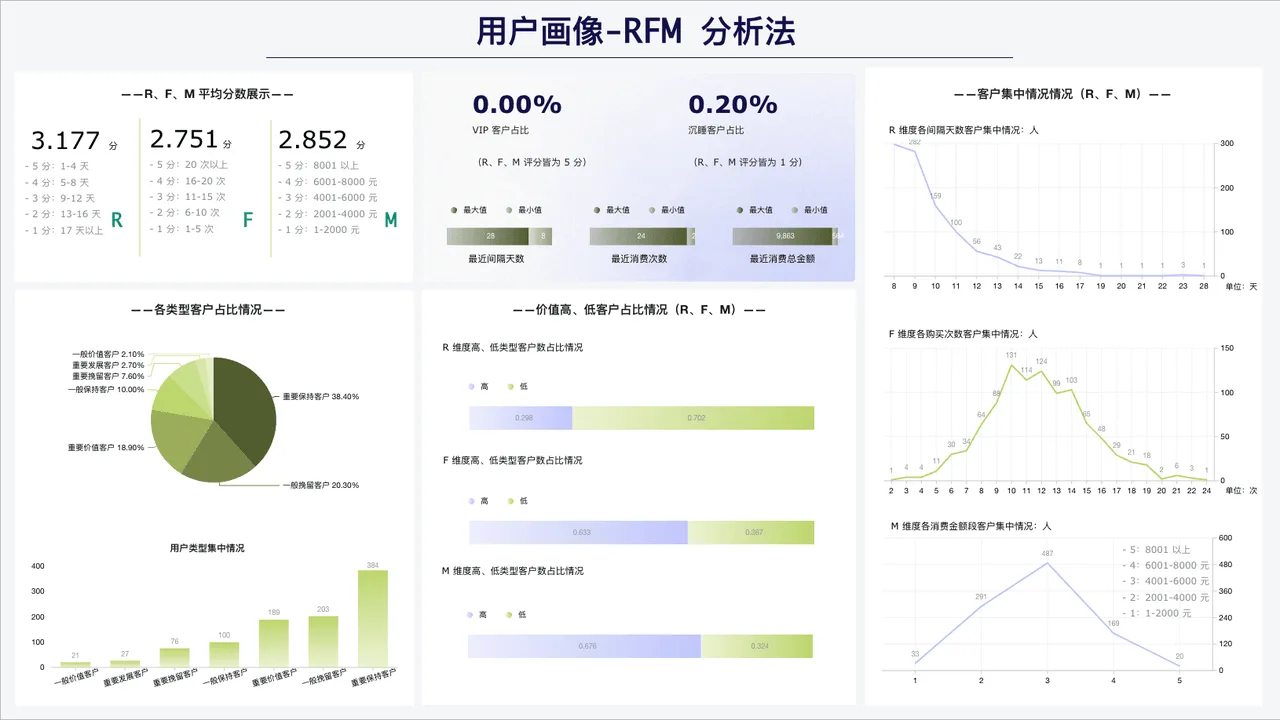Click the 282 data point in R chart
The image size is (1280, 720).
[x=914, y=151]
